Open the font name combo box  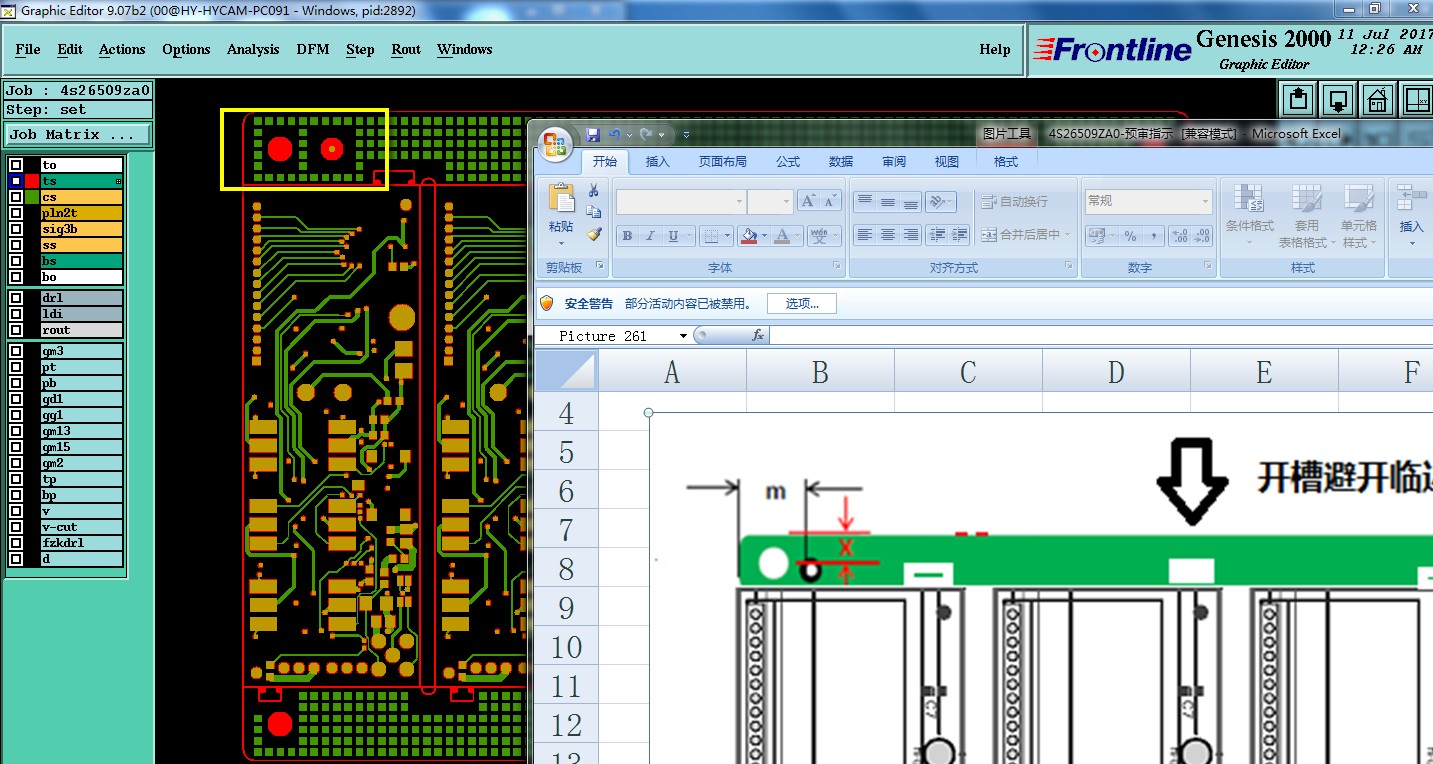click(x=681, y=202)
